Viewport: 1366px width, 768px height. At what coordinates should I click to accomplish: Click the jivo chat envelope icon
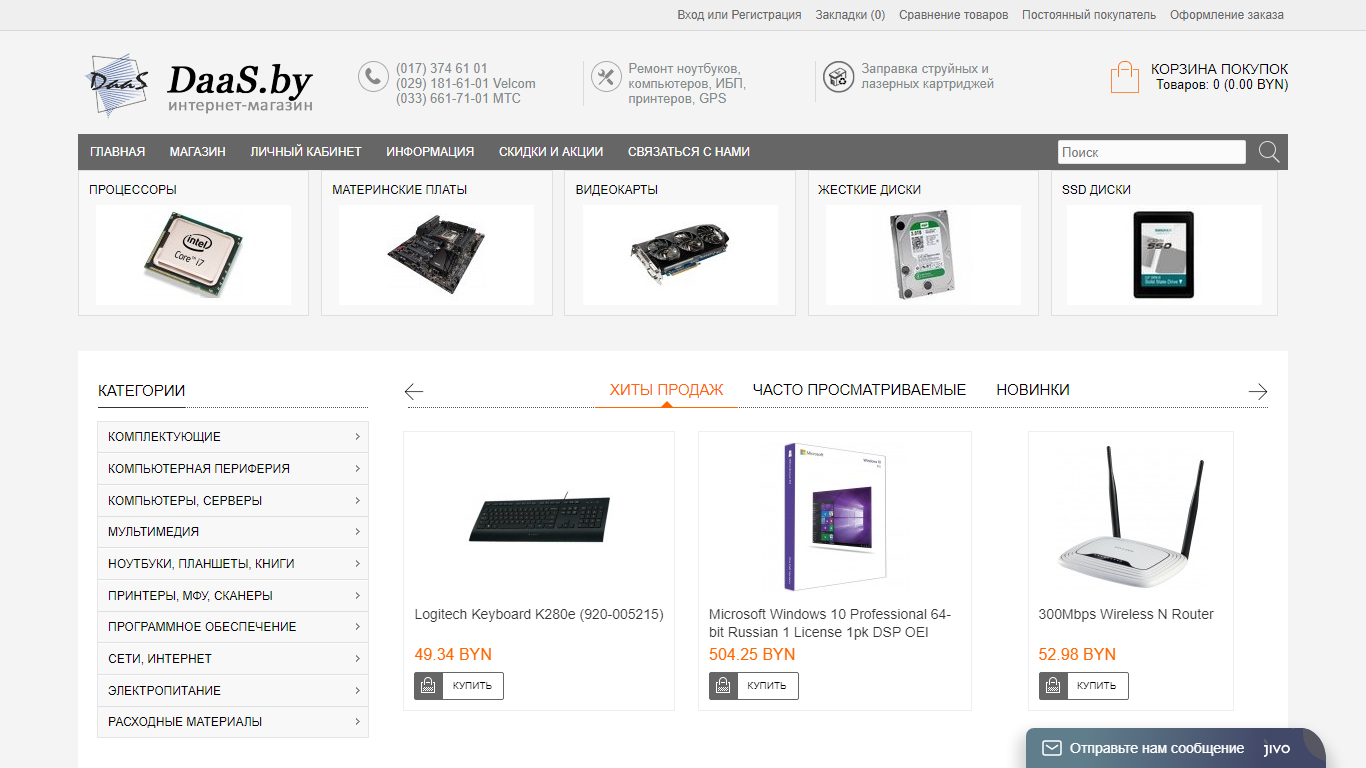tap(1051, 748)
